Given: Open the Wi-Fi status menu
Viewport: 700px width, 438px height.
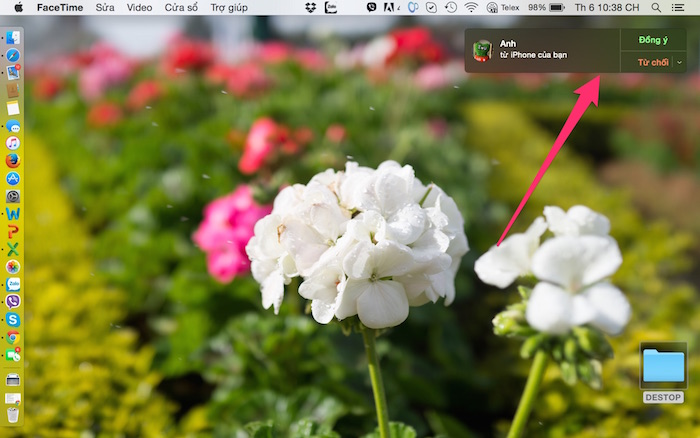Looking at the screenshot, I should point(470,7).
